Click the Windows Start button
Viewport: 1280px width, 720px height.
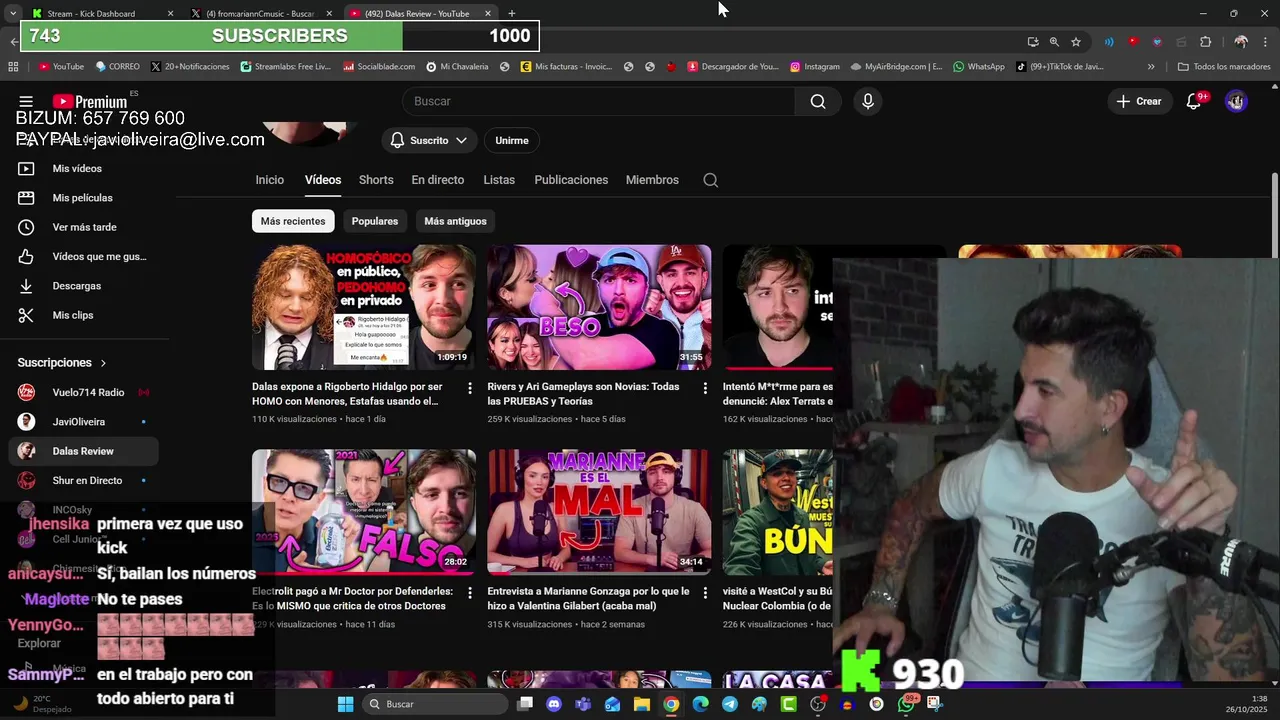(x=345, y=704)
